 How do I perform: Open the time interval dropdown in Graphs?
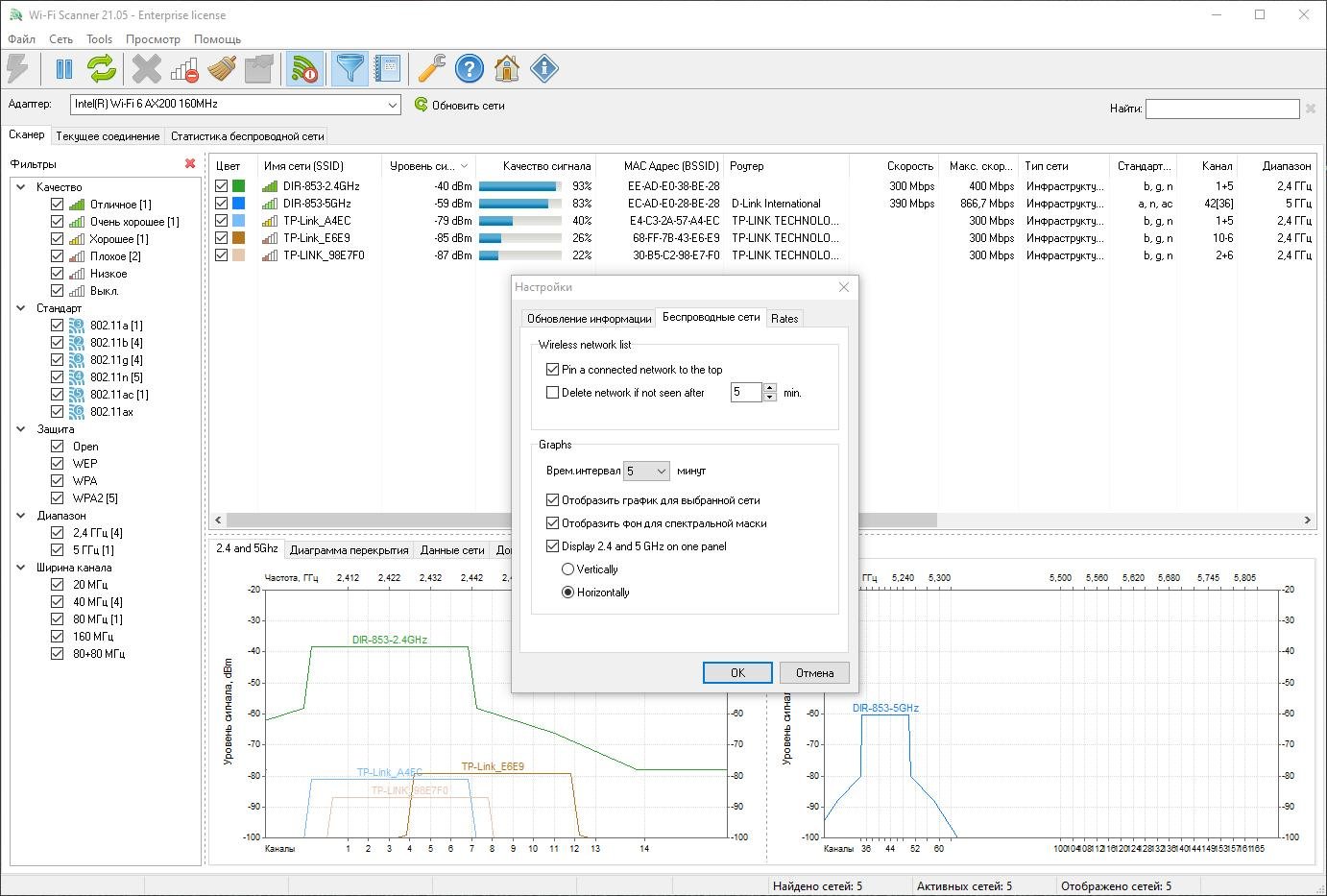click(x=646, y=472)
